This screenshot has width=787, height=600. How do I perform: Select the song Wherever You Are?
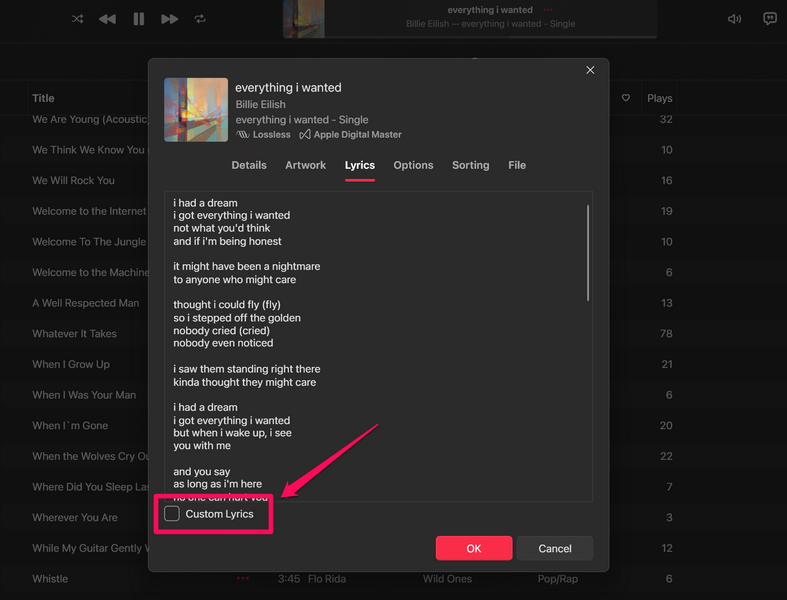coord(75,518)
